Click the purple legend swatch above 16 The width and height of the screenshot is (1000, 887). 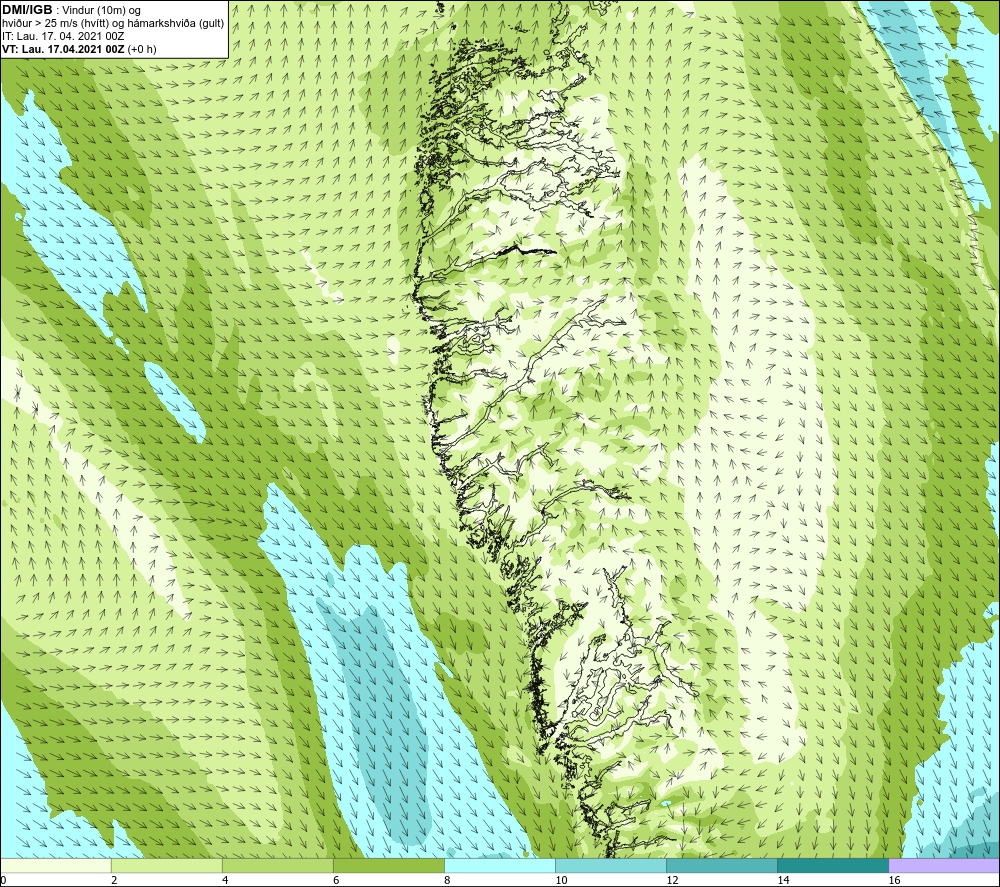(x=944, y=866)
